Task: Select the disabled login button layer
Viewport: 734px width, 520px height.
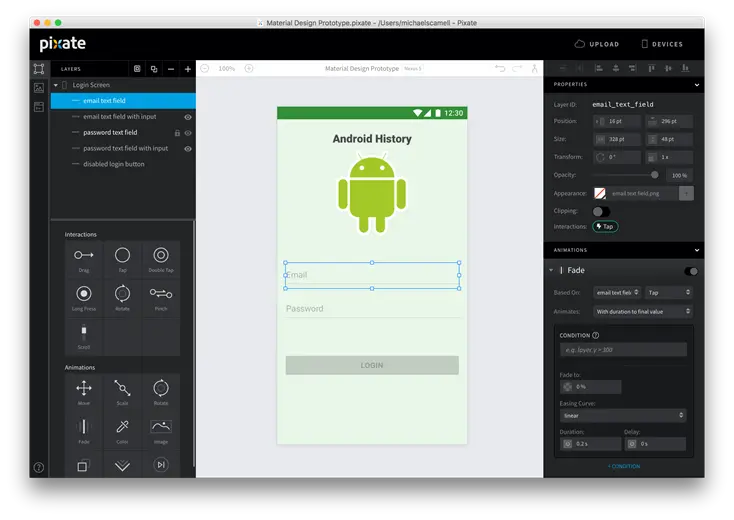Action: coord(123,164)
